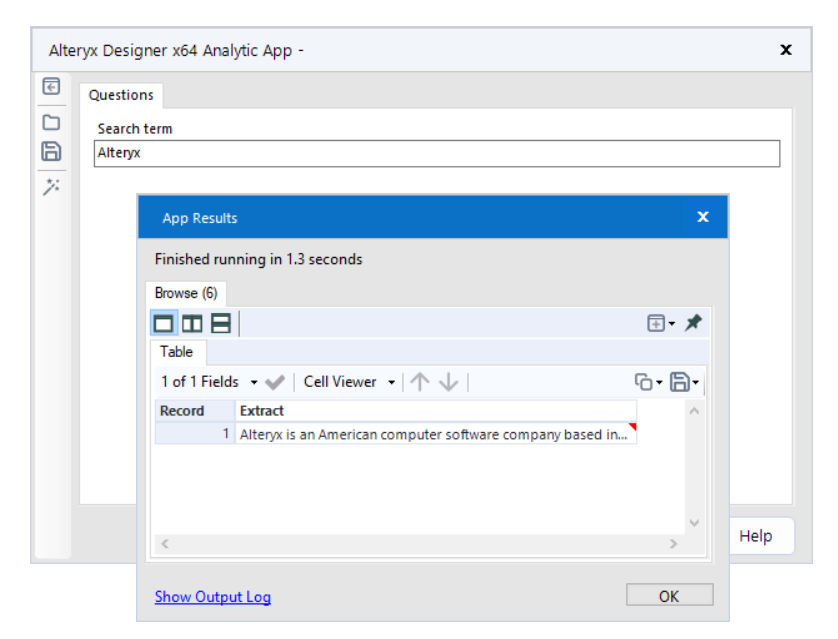
Task: Open the folder icon in left sidebar
Action: [51, 122]
